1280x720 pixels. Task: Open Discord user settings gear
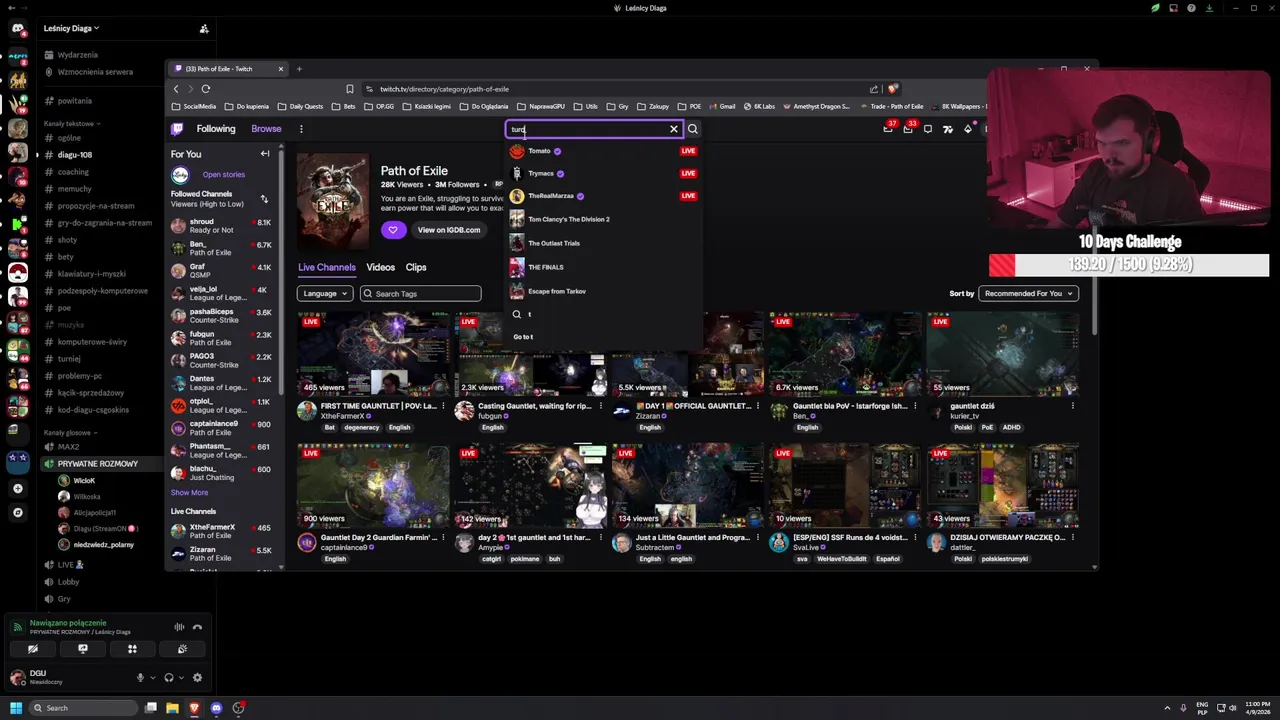[x=197, y=677]
